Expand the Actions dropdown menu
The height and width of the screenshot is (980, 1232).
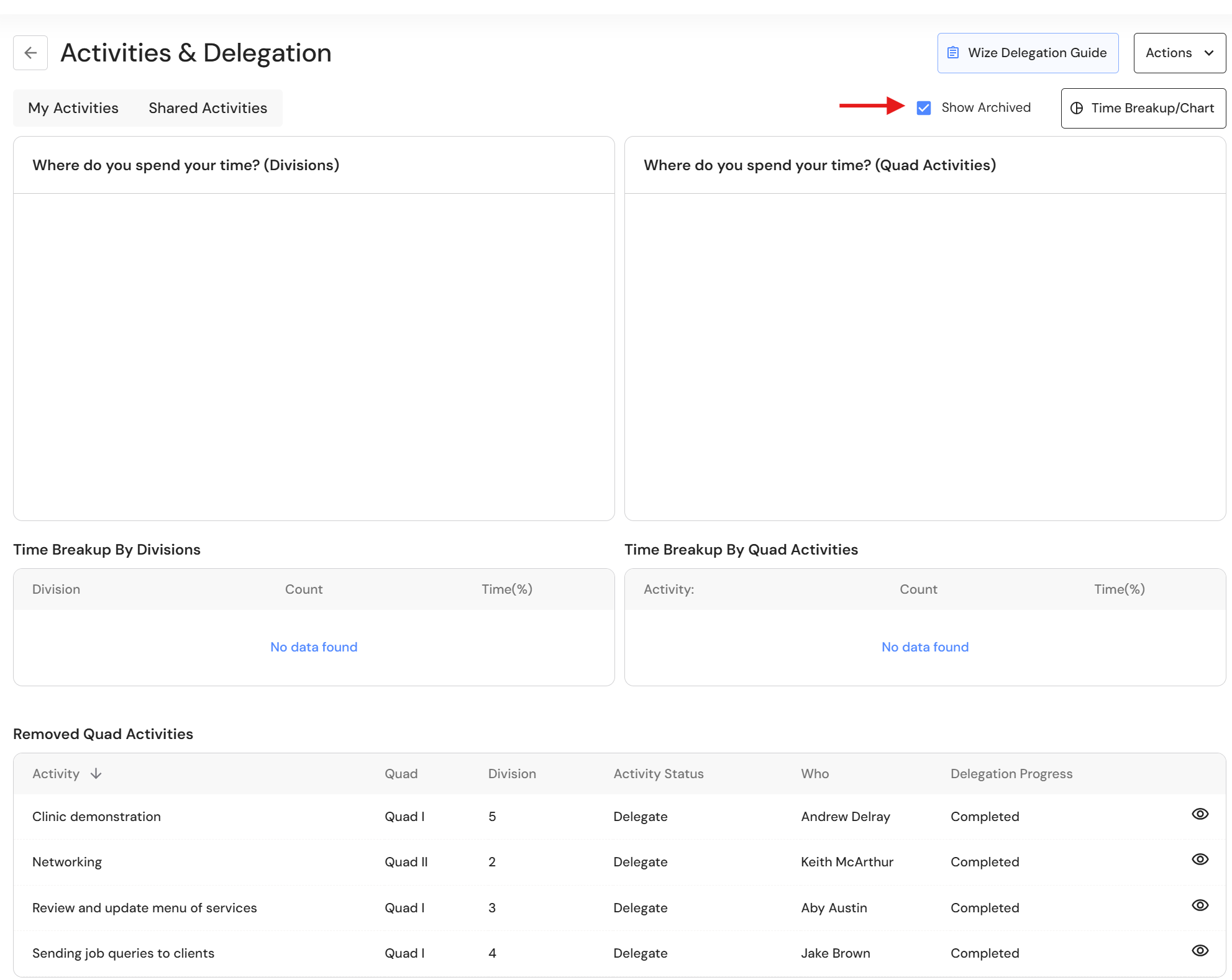click(1179, 53)
